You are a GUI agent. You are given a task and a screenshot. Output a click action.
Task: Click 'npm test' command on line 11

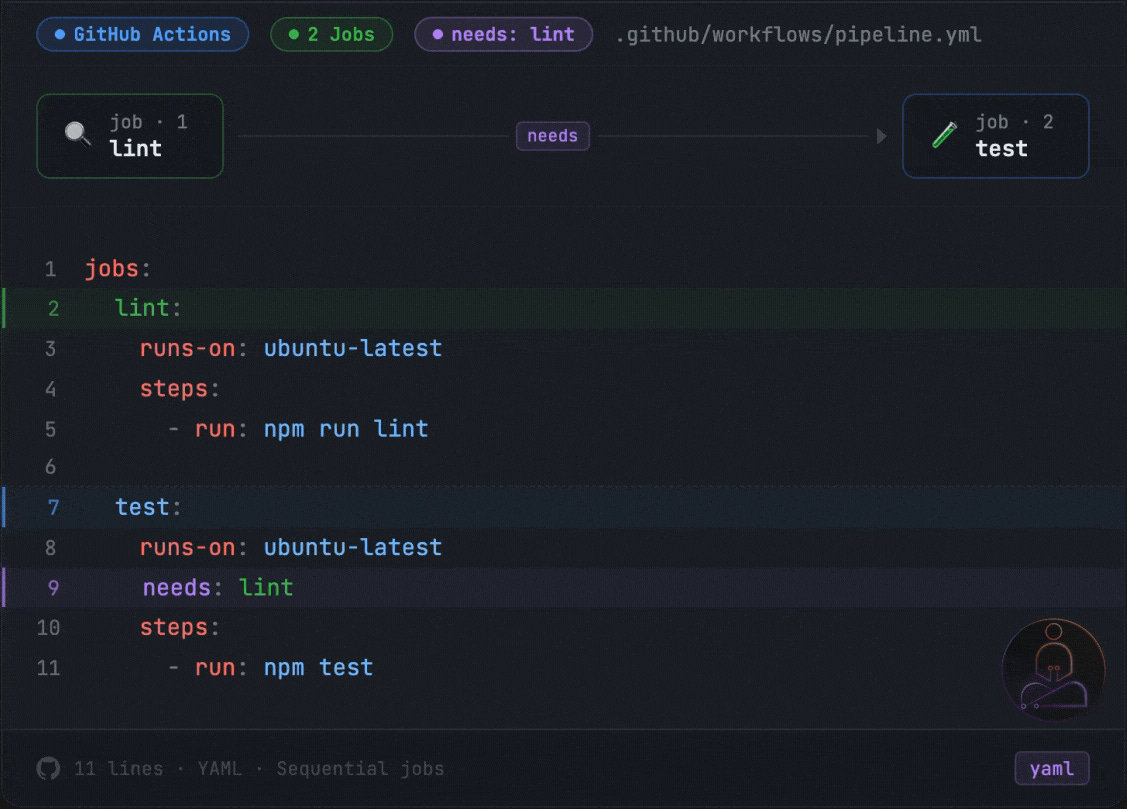point(318,667)
